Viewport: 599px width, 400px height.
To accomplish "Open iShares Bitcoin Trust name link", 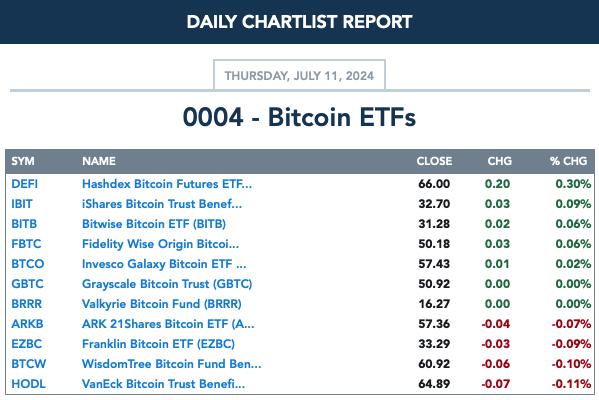I will (162, 204).
